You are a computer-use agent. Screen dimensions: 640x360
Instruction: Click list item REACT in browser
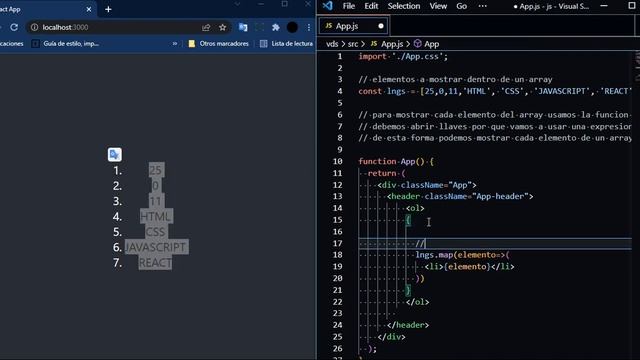(x=156, y=262)
